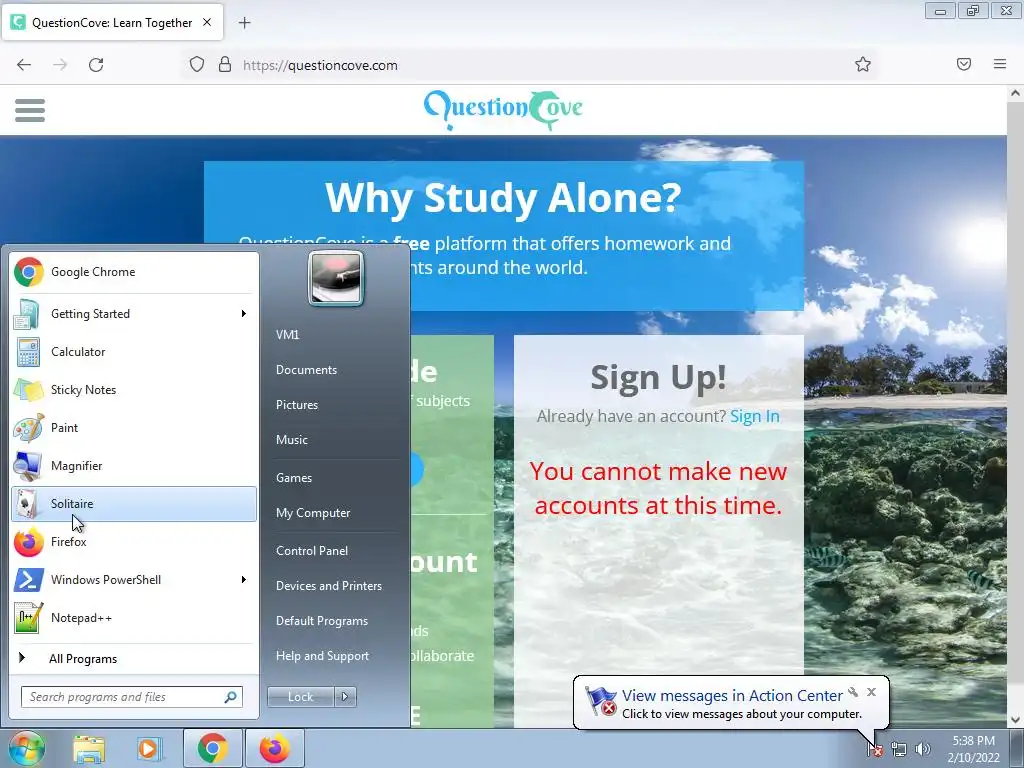Viewport: 1024px width, 768px height.
Task: Open Getting Started from the Start menu
Action: (134, 313)
